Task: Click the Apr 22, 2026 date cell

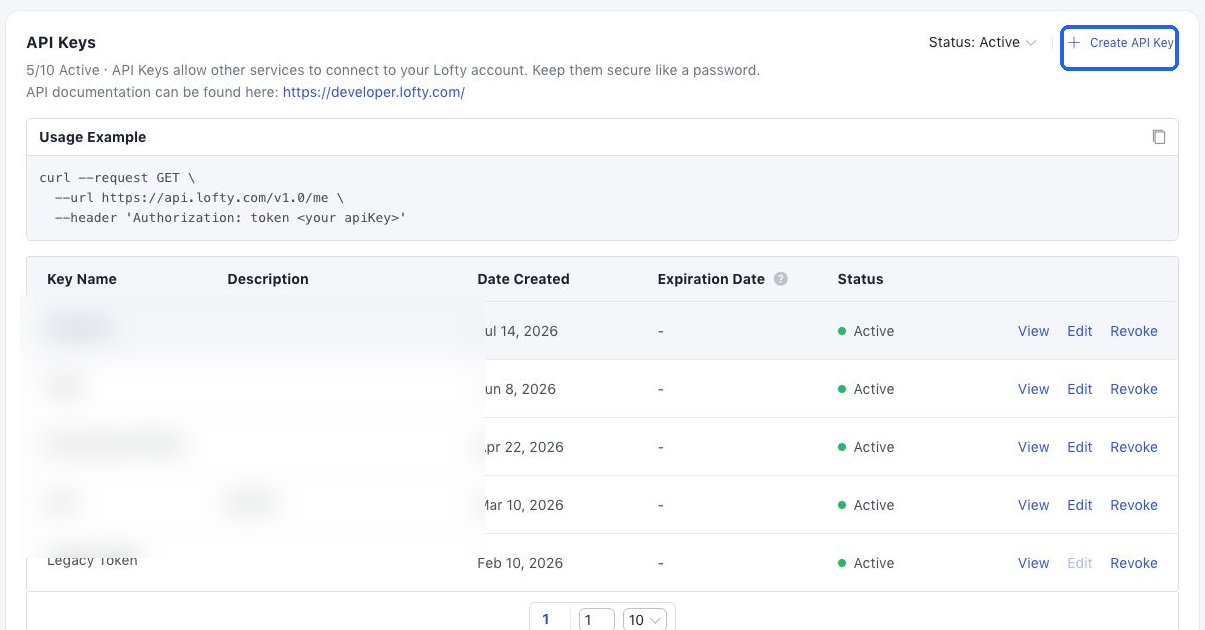Action: click(524, 447)
